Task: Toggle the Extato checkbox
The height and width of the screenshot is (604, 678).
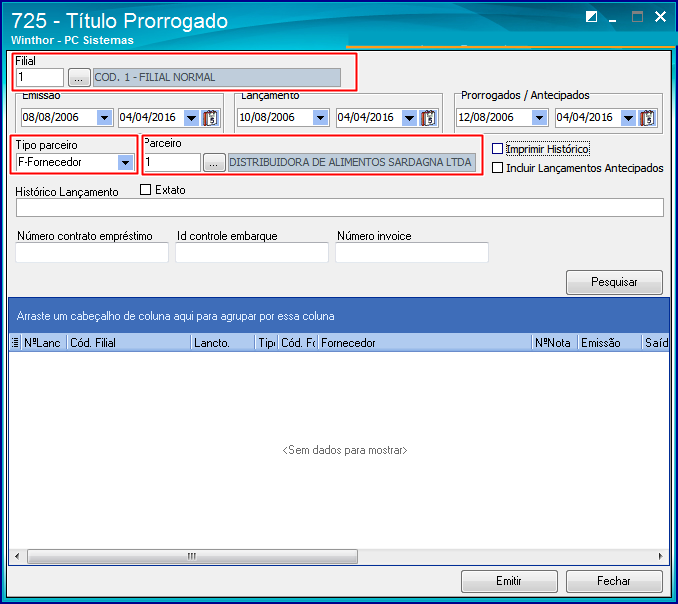Action: click(145, 190)
